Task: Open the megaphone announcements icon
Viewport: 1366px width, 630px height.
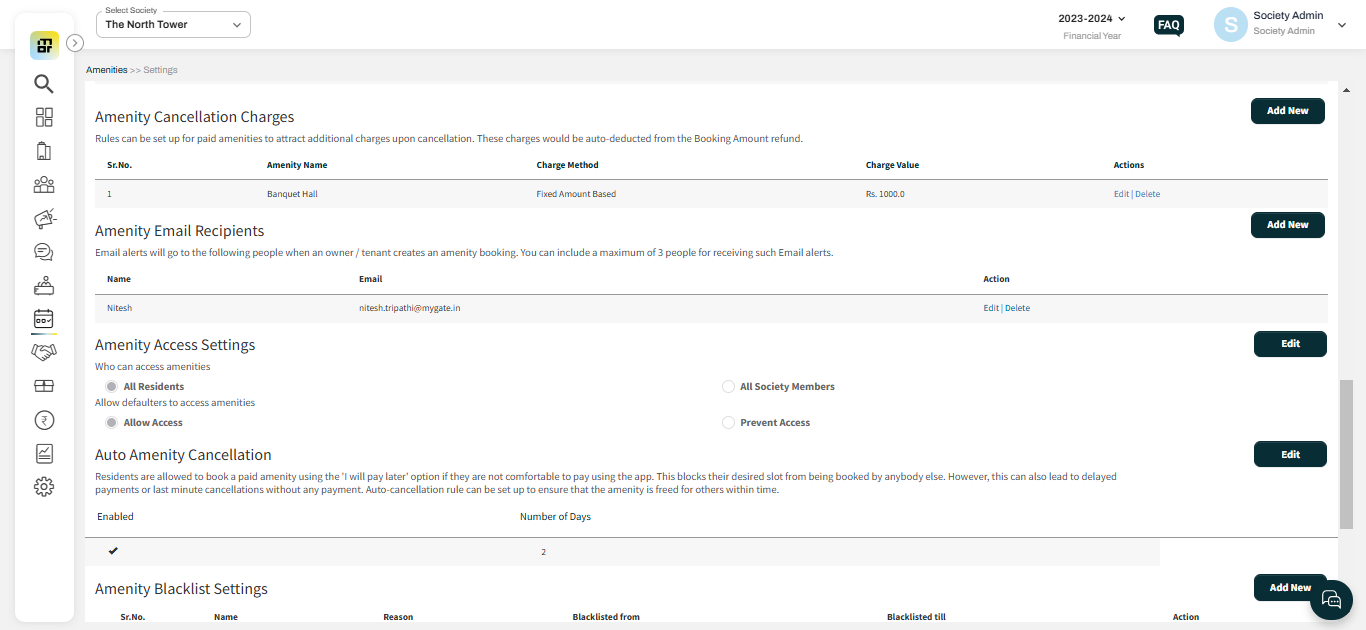Action: (x=44, y=218)
